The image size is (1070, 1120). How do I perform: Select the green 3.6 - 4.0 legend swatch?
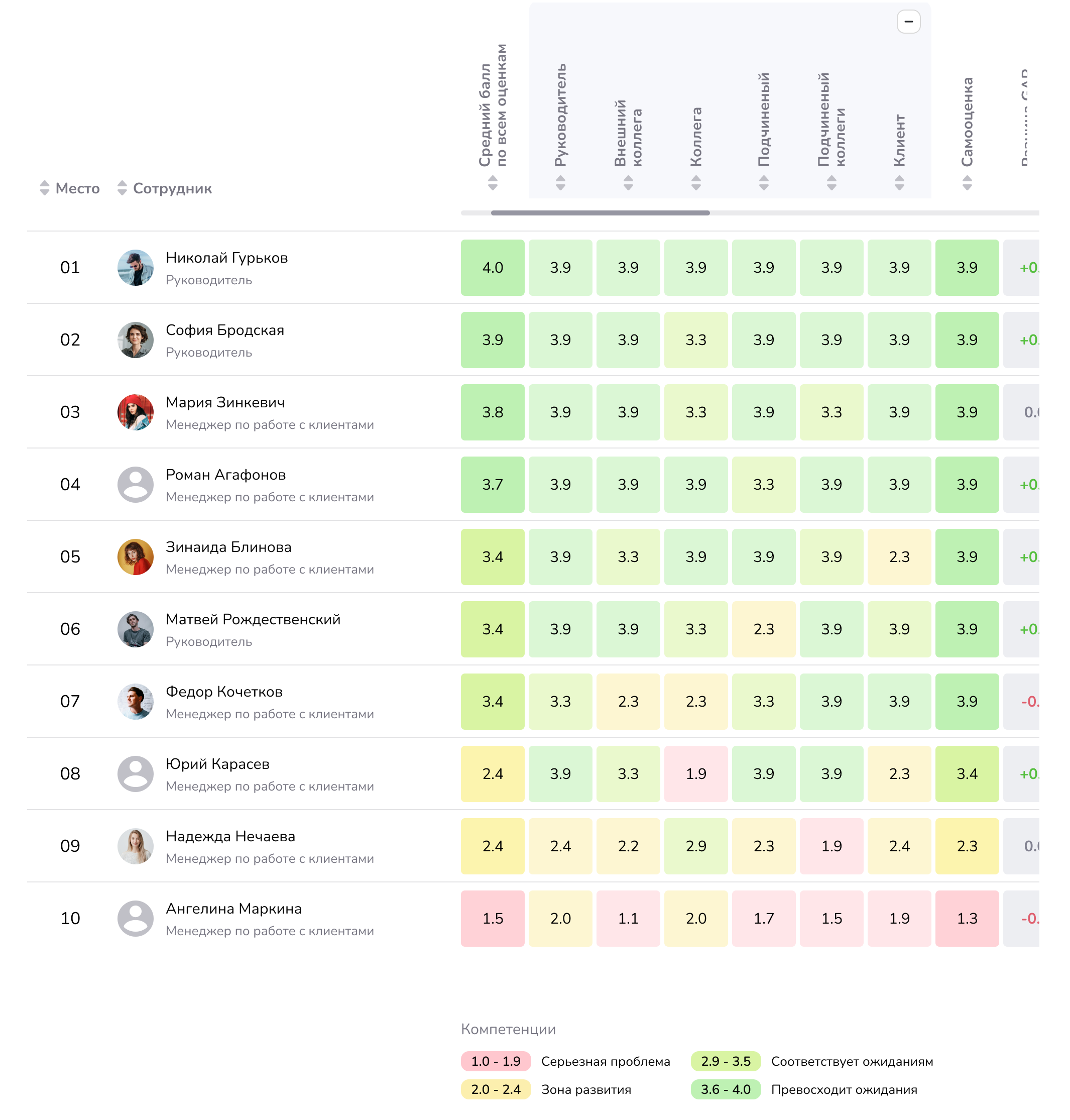726,1089
